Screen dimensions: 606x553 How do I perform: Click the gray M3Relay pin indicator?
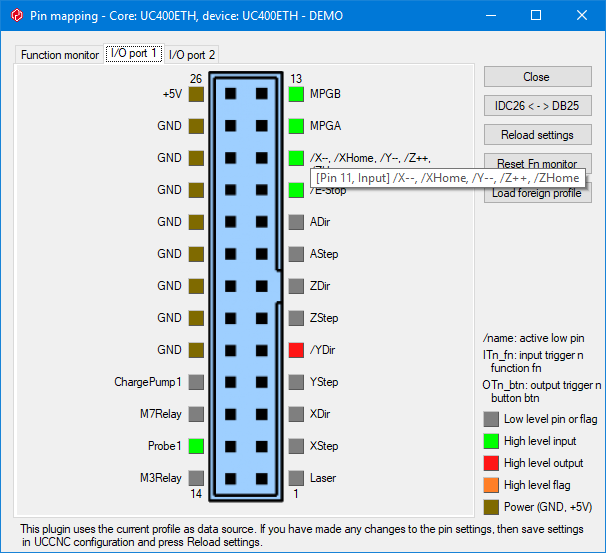(196, 478)
